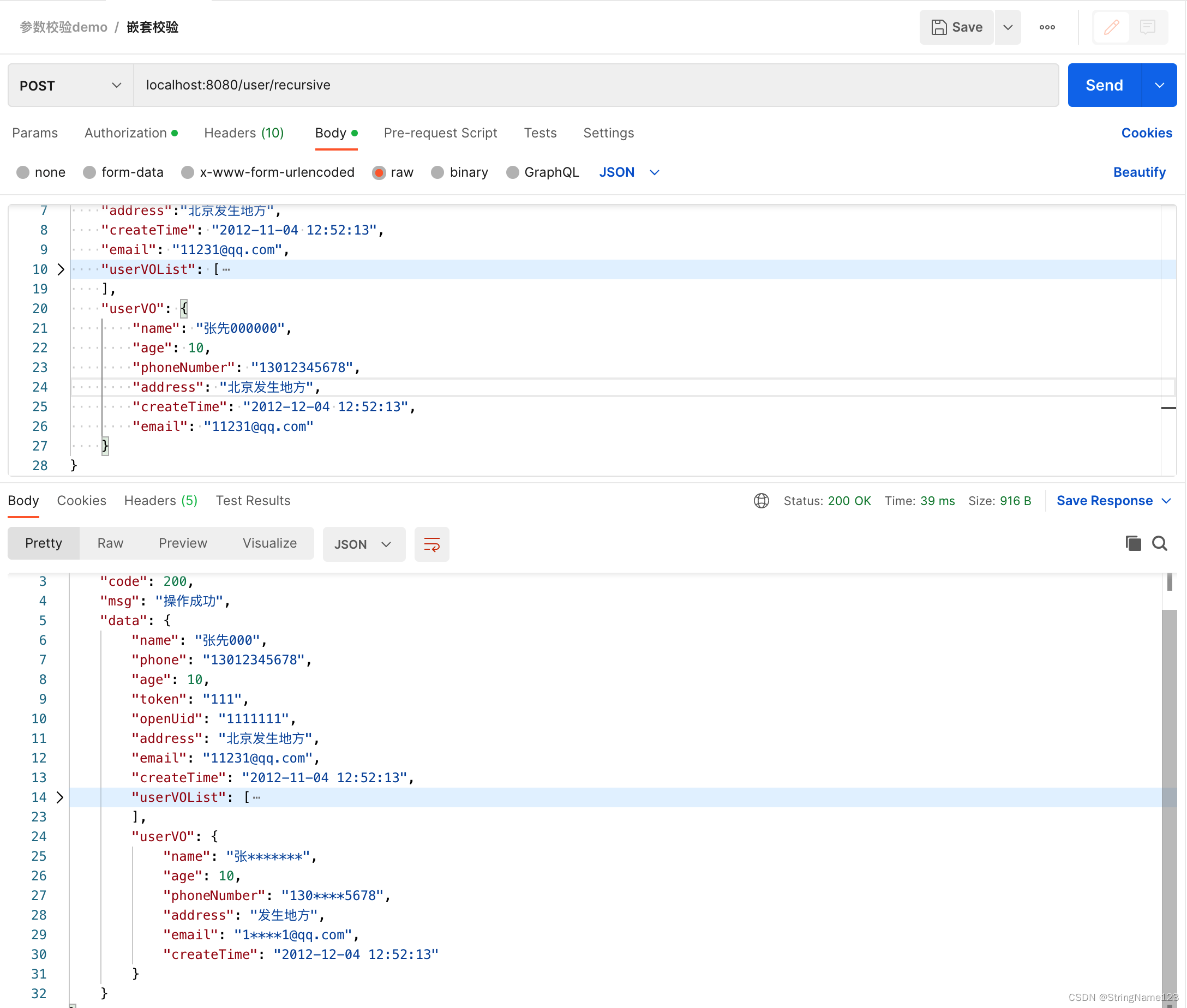
Task: Click the pencil documentation icon
Action: pyautogui.click(x=1111, y=27)
